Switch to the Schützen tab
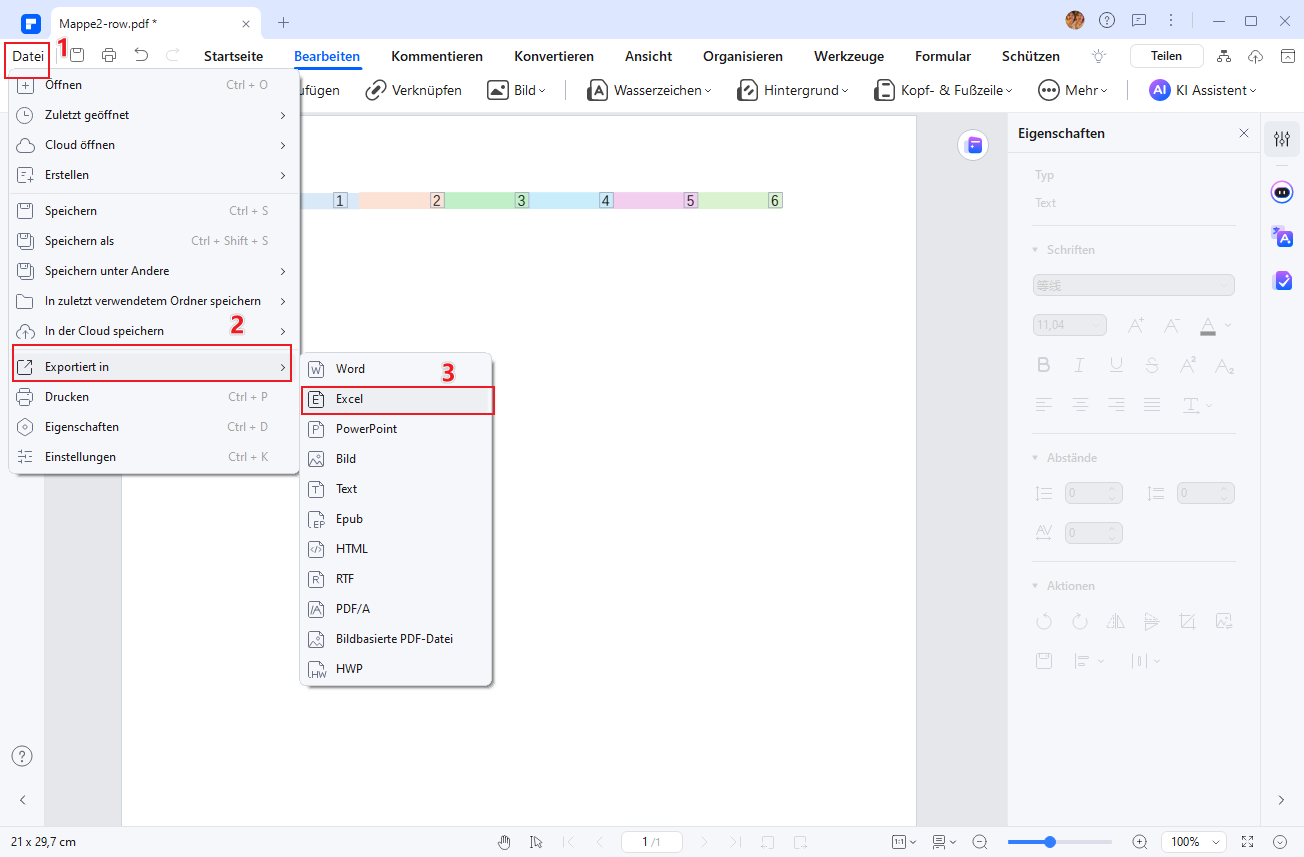1304x857 pixels. pos(1031,56)
